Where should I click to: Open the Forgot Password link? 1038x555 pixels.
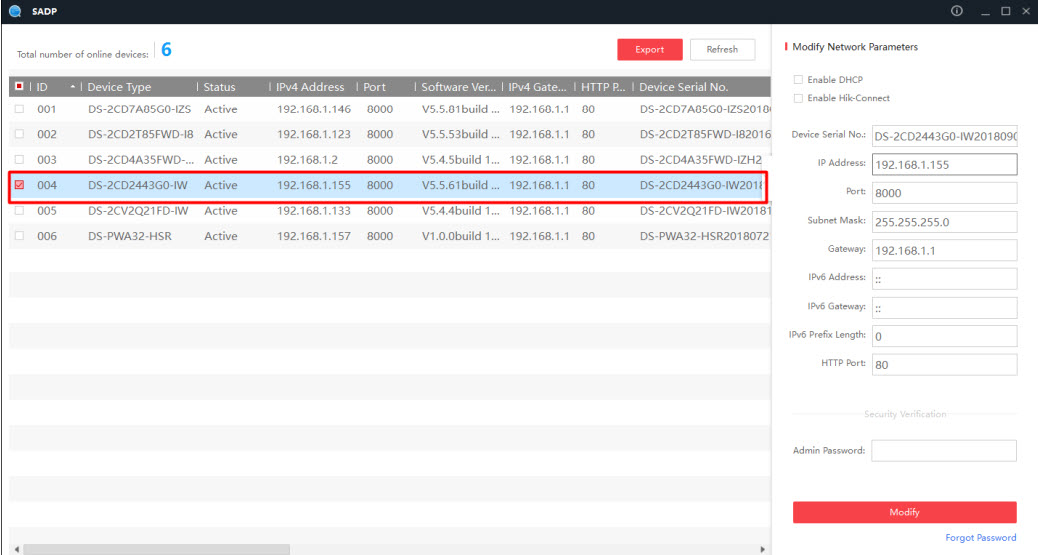980,538
